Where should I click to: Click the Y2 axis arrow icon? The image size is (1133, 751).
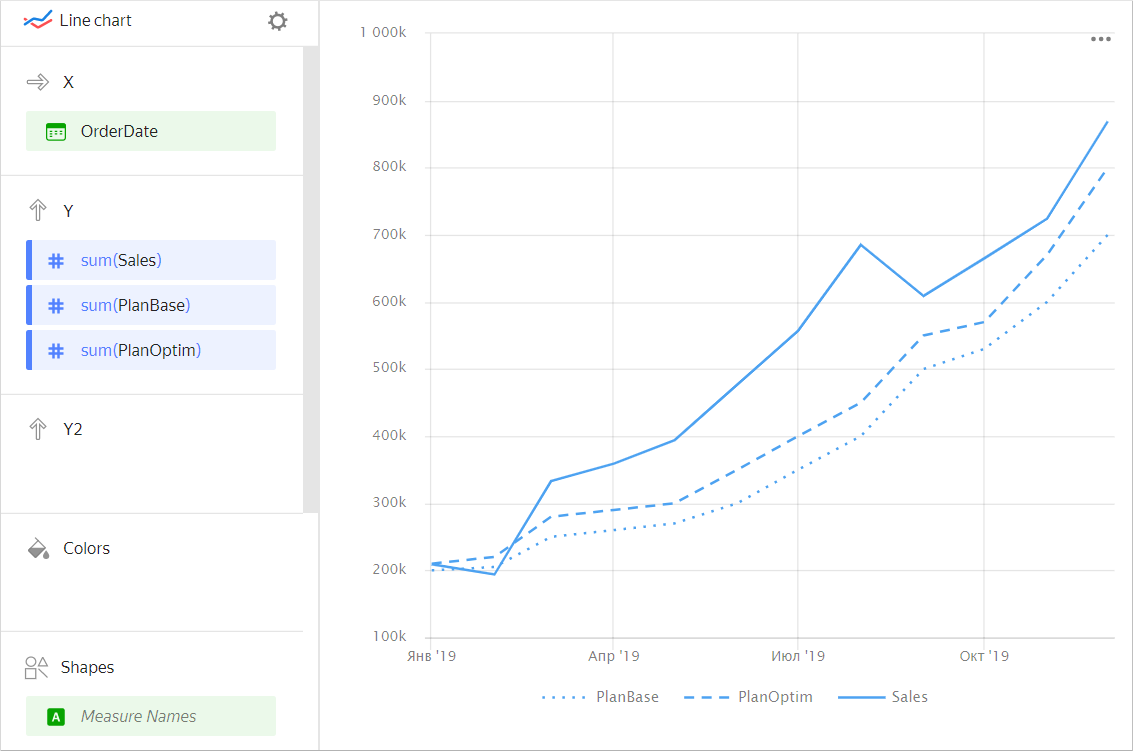click(38, 430)
